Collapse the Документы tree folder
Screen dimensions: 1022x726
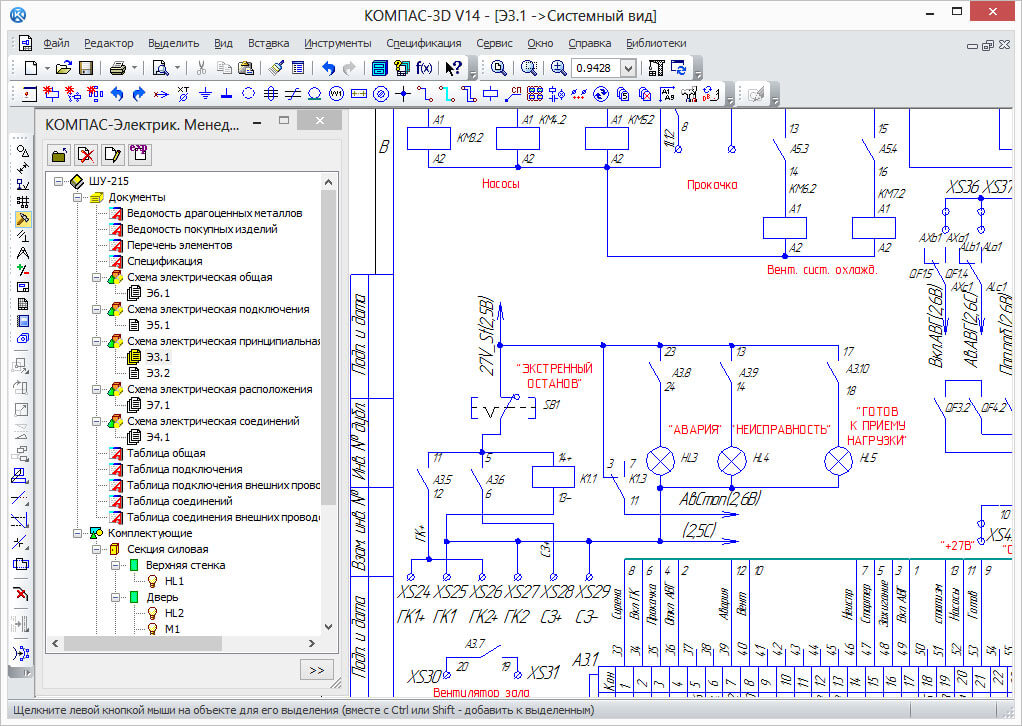[76, 197]
